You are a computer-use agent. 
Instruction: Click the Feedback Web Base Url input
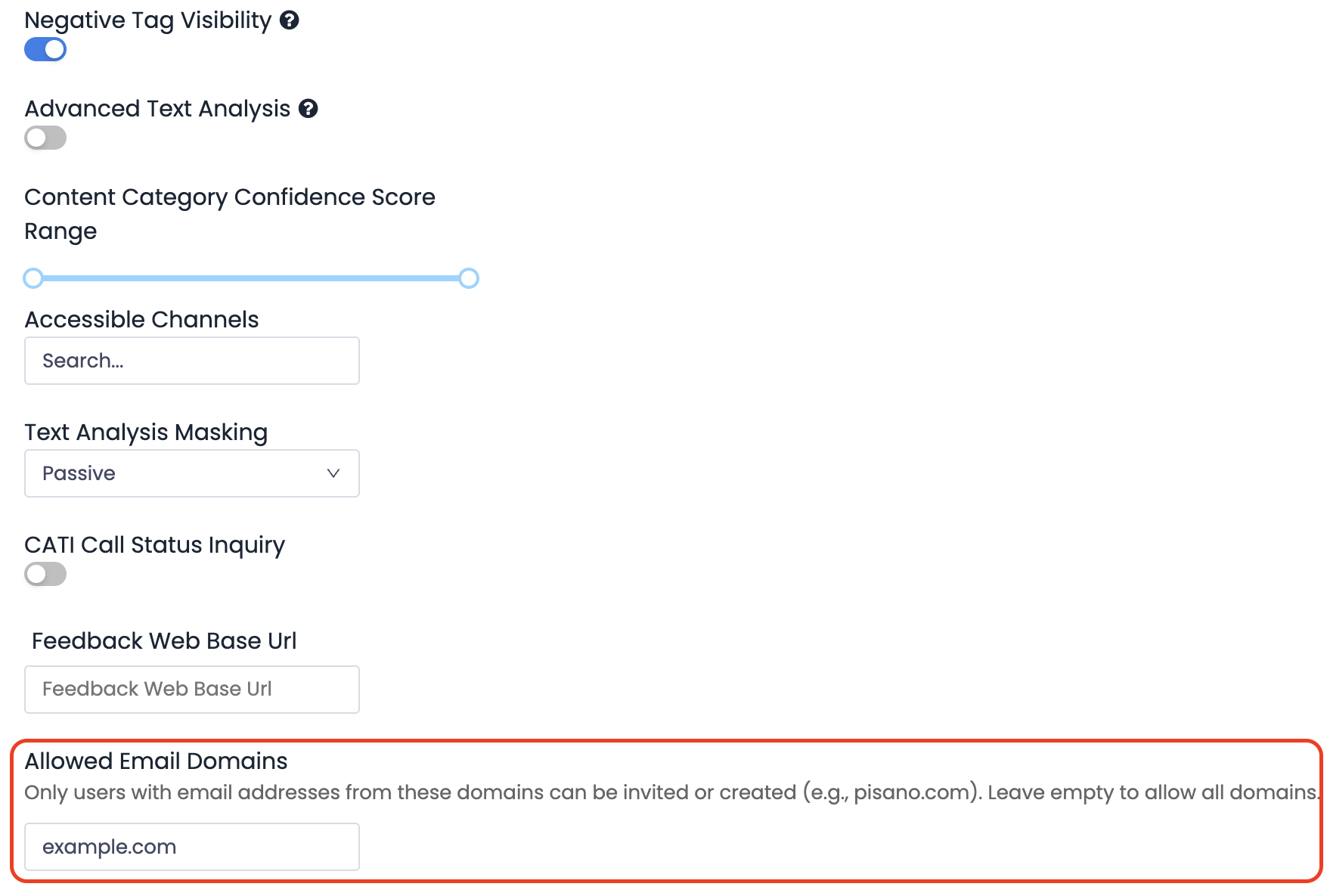[x=191, y=690]
